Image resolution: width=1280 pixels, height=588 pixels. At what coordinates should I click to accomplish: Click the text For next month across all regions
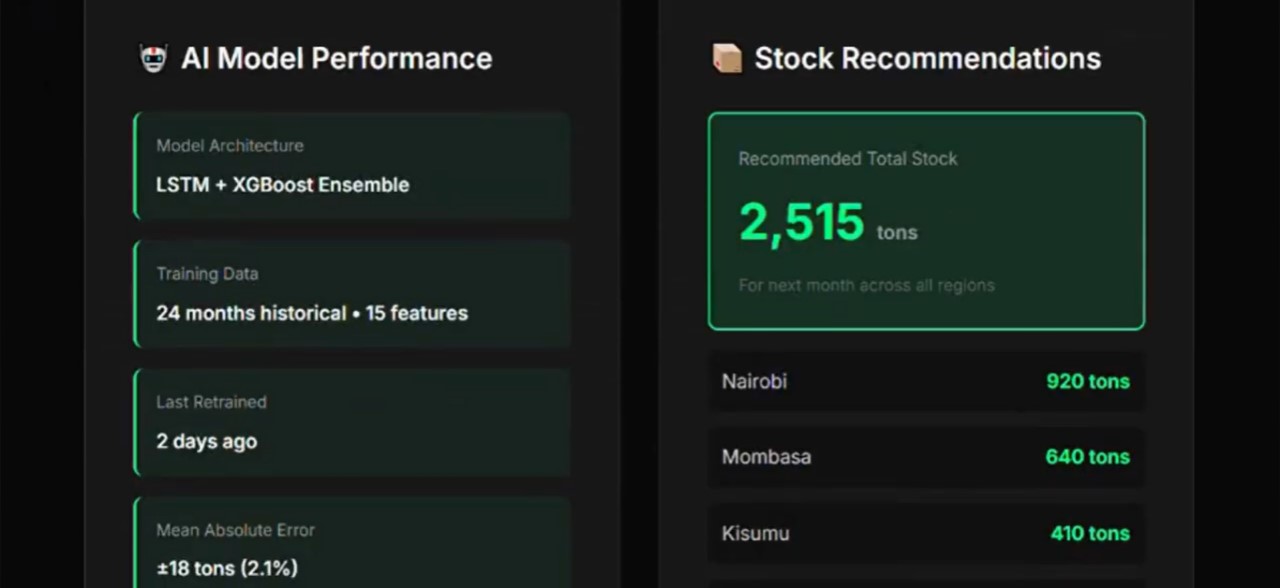pos(866,286)
